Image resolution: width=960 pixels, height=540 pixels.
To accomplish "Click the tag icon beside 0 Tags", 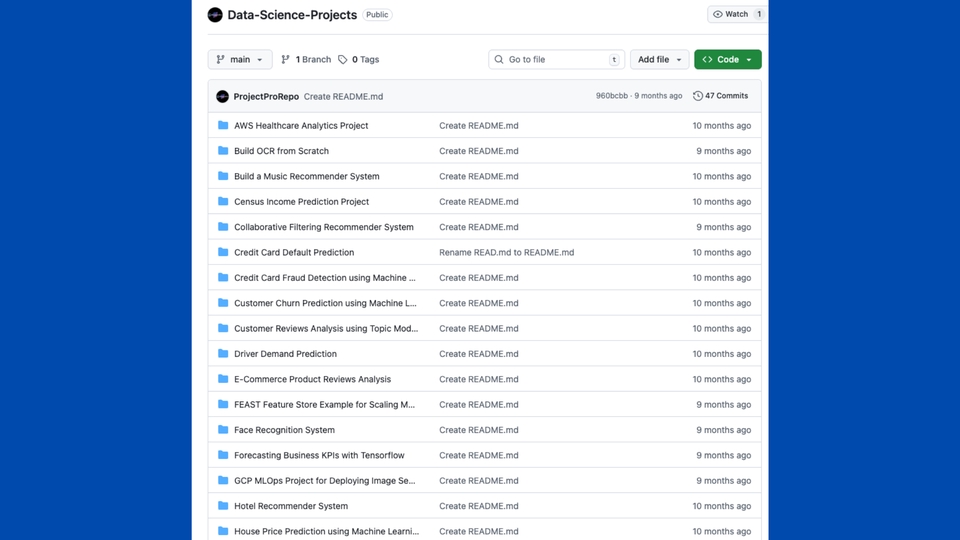I will [343, 59].
